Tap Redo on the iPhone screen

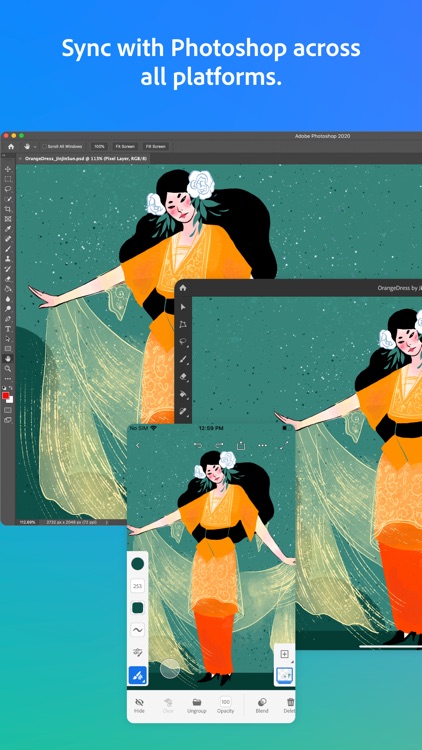(x=219, y=445)
